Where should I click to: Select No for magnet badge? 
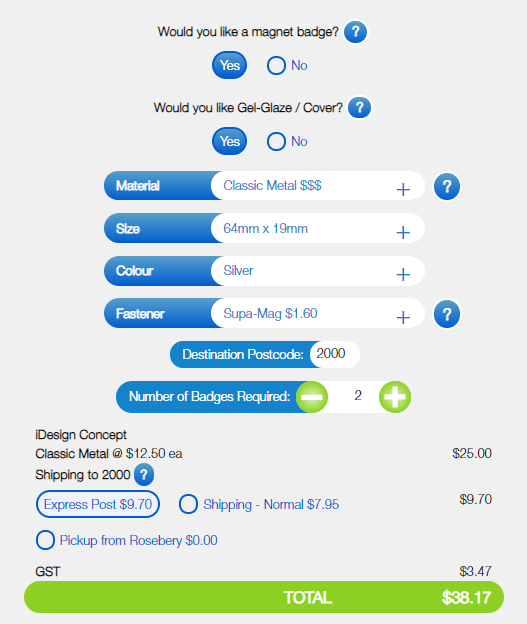(x=287, y=65)
